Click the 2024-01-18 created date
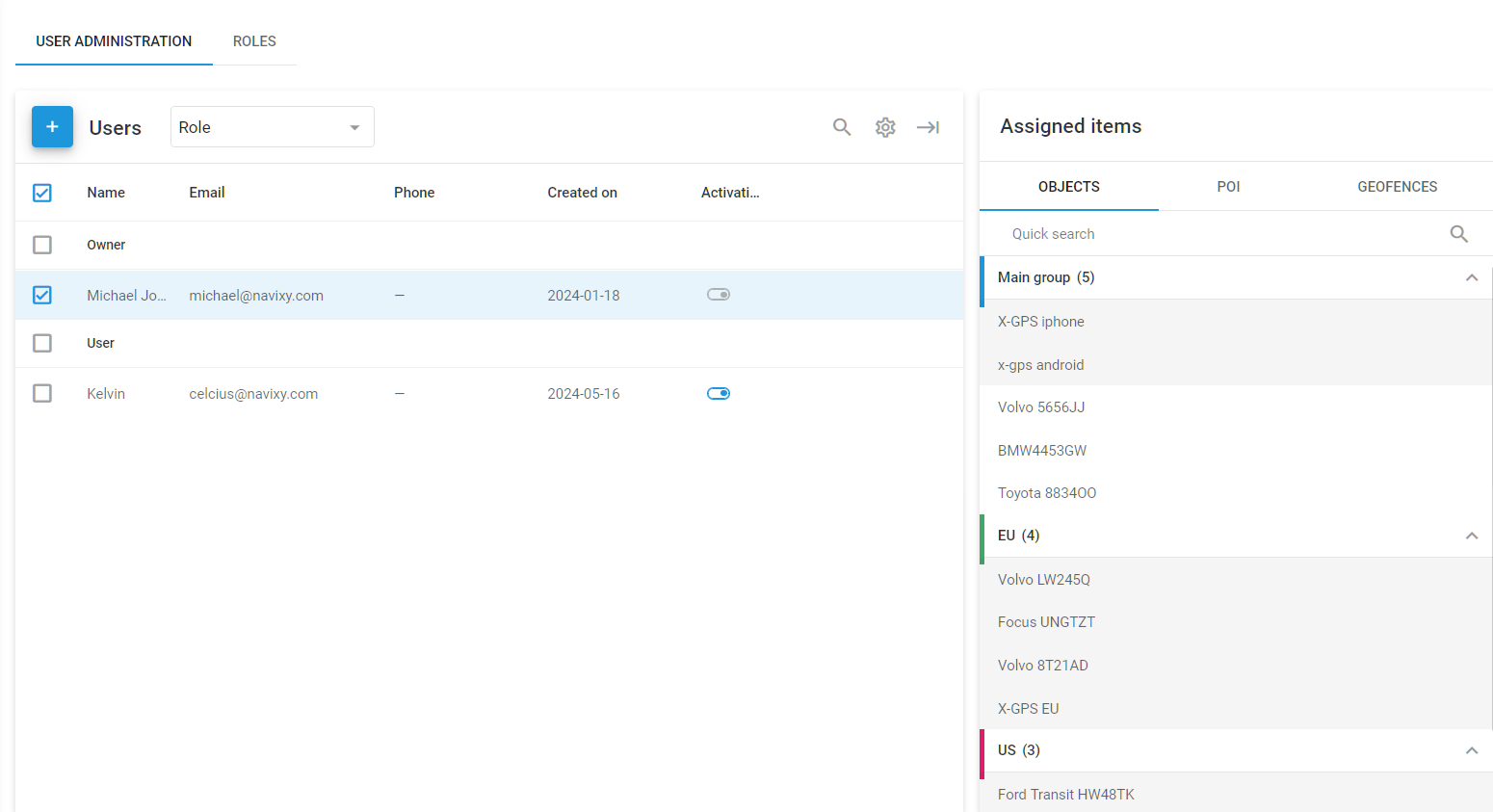 point(584,296)
